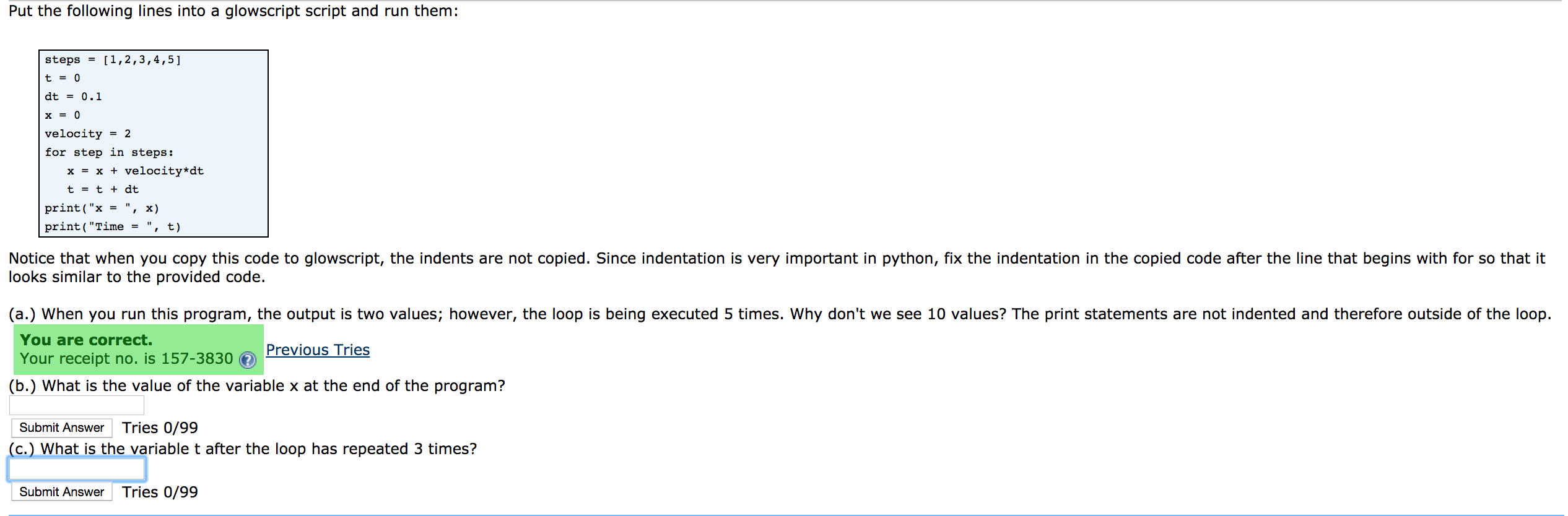
Task: Click code line 'dt = 0.1'
Action: click(x=73, y=97)
